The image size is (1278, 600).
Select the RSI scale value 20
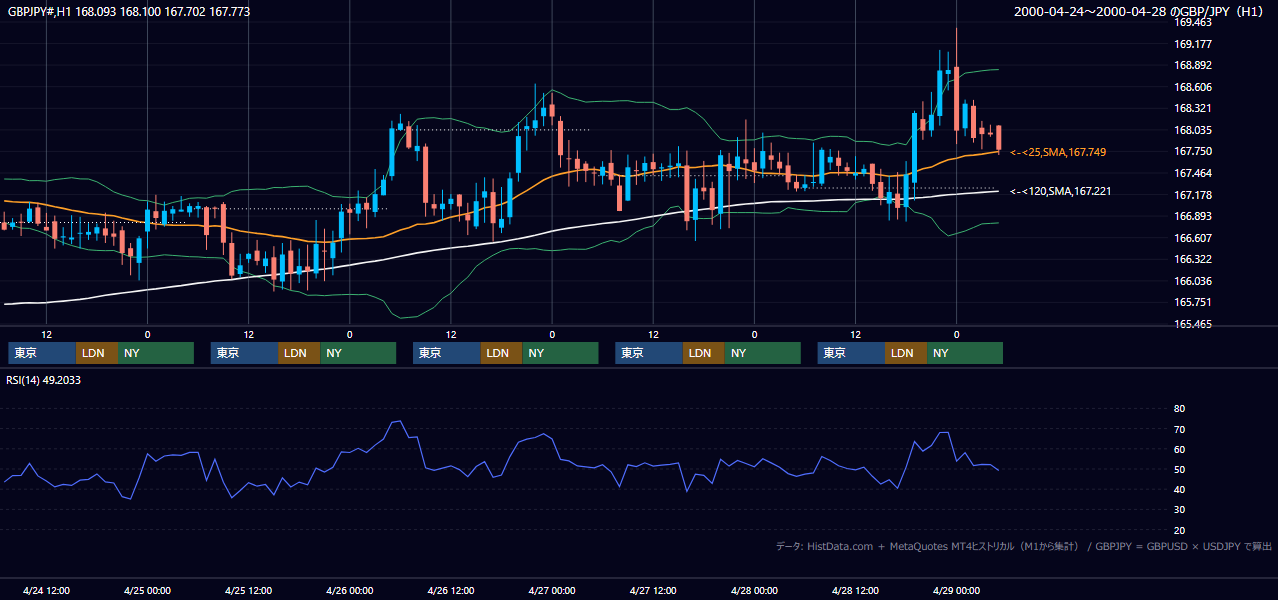pos(1180,530)
